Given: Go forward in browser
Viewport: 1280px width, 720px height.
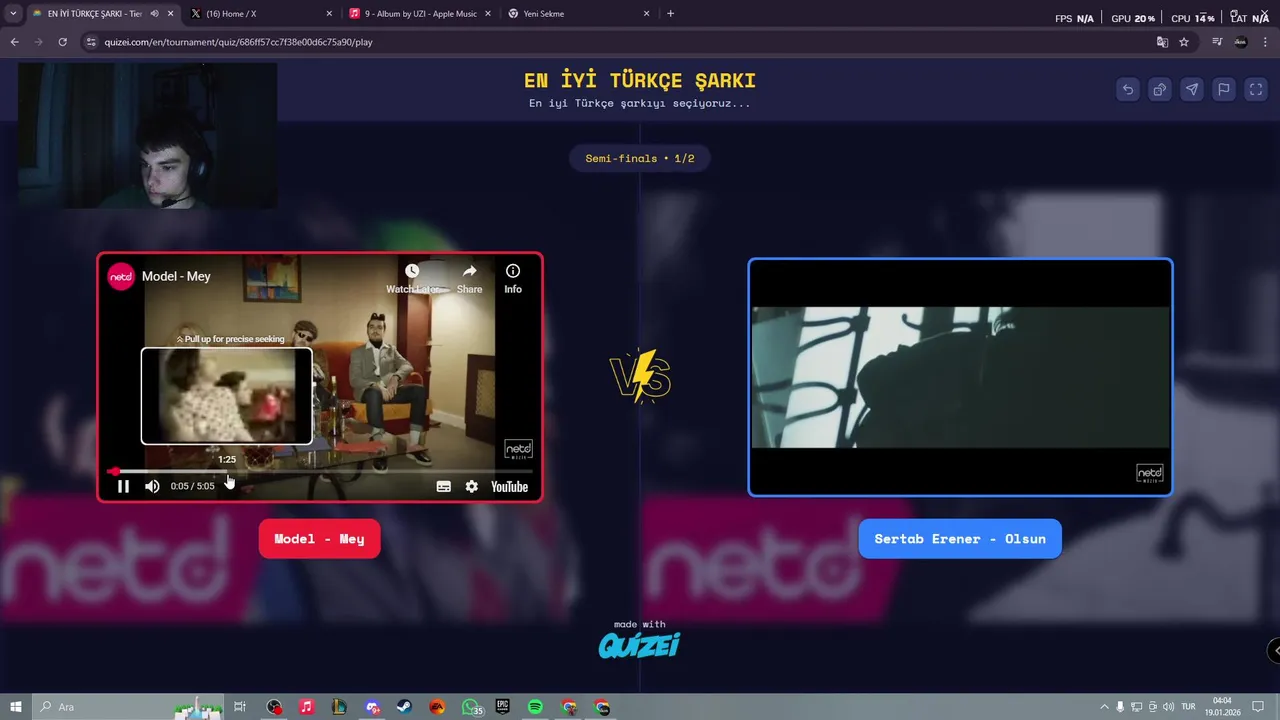Looking at the screenshot, I should [38, 42].
